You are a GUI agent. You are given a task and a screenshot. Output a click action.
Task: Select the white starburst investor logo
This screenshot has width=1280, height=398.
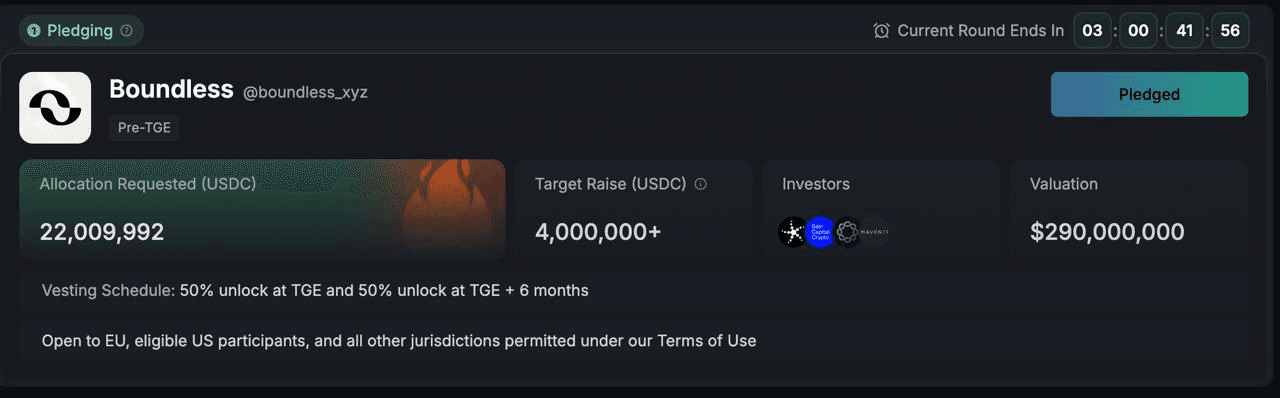tap(793, 232)
